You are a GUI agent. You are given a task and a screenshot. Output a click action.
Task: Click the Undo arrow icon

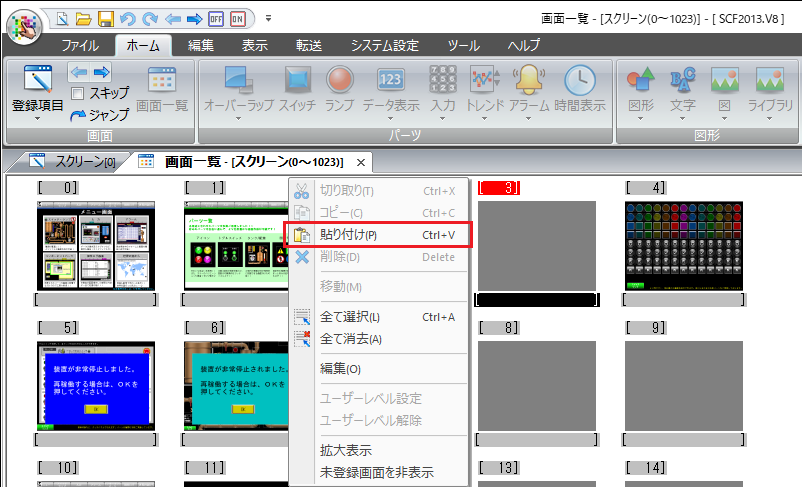[128, 18]
